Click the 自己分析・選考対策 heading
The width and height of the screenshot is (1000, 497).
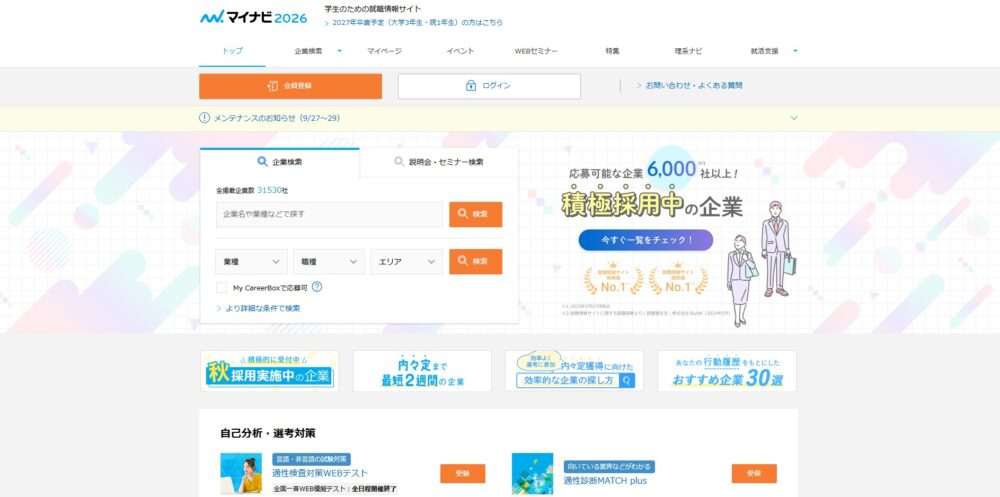click(268, 433)
